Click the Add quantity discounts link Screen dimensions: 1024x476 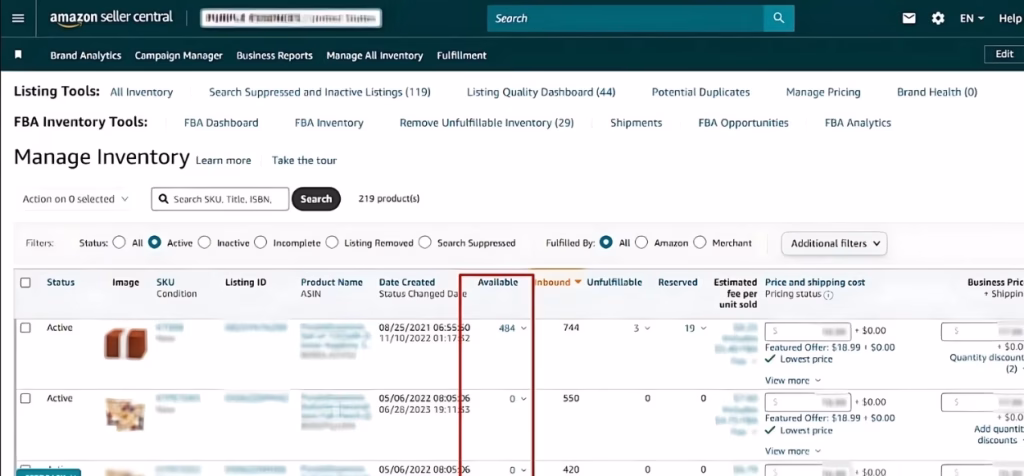[x=997, y=434]
